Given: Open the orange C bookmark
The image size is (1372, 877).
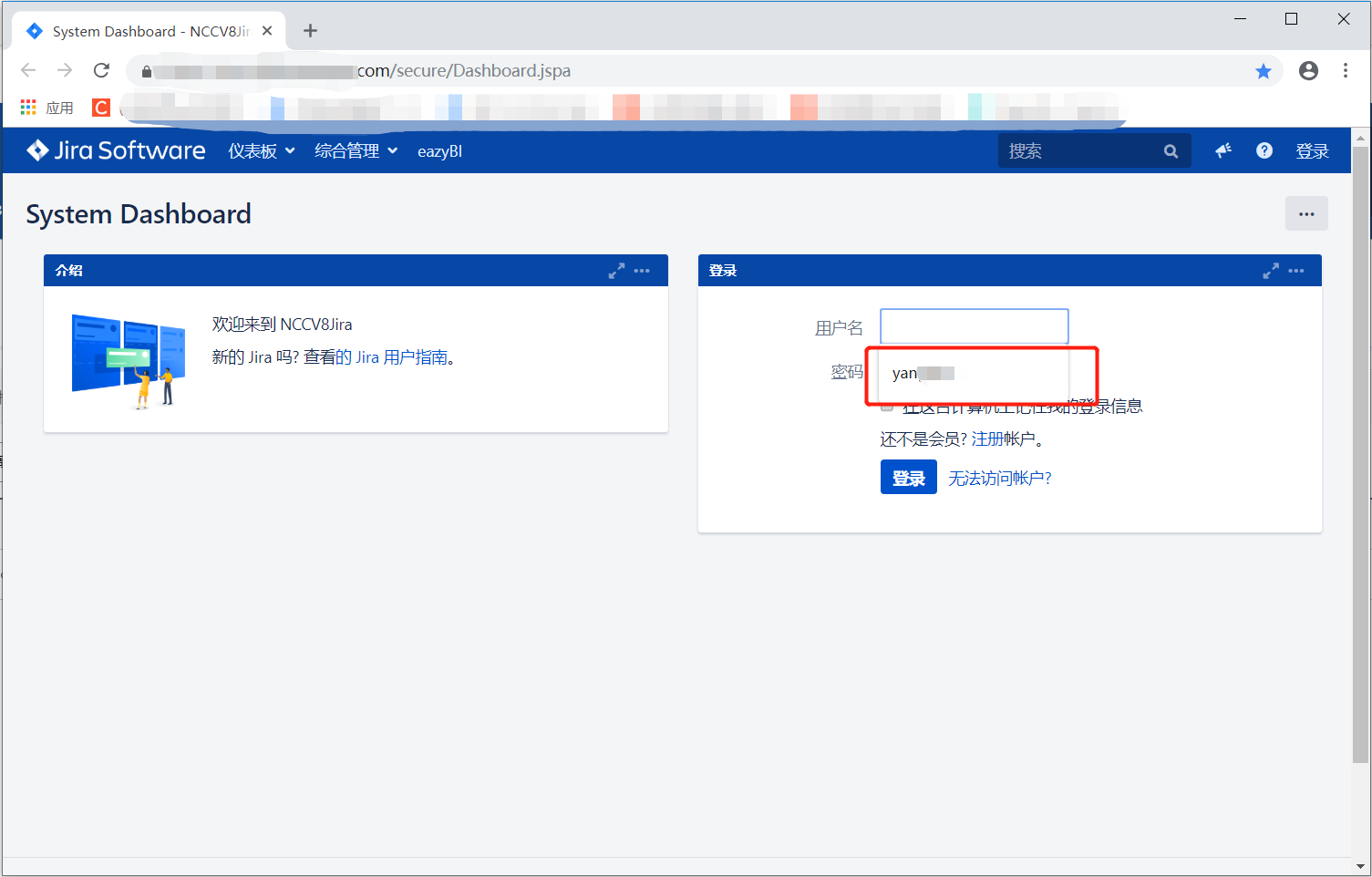Looking at the screenshot, I should coord(101,108).
